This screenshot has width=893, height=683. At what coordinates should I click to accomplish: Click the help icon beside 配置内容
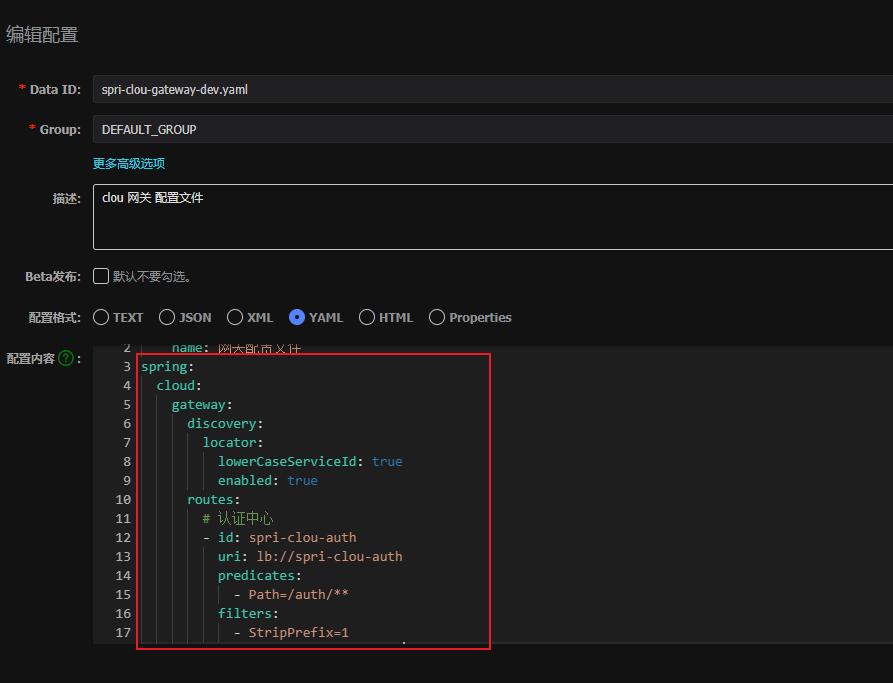(66, 358)
